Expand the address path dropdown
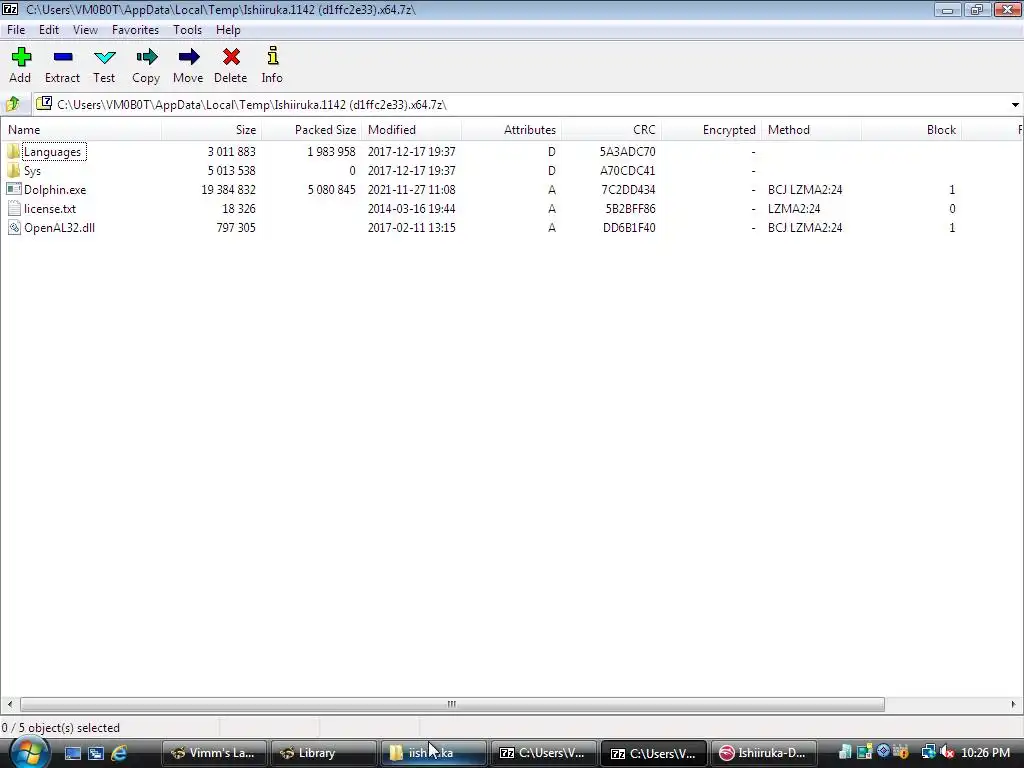Viewport: 1024px width, 768px height. coord(1015,104)
